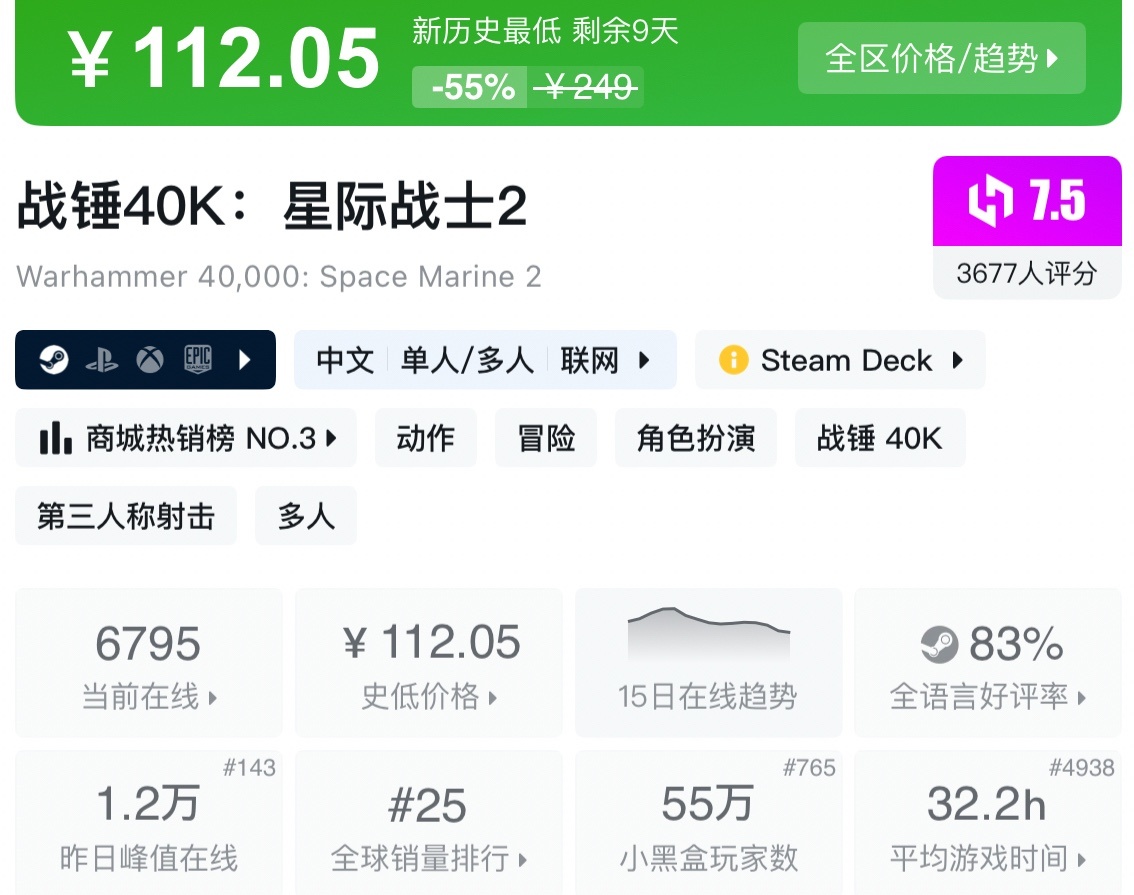Tap the Steam icon beside 83%
The height and width of the screenshot is (895, 1134).
click(939, 644)
